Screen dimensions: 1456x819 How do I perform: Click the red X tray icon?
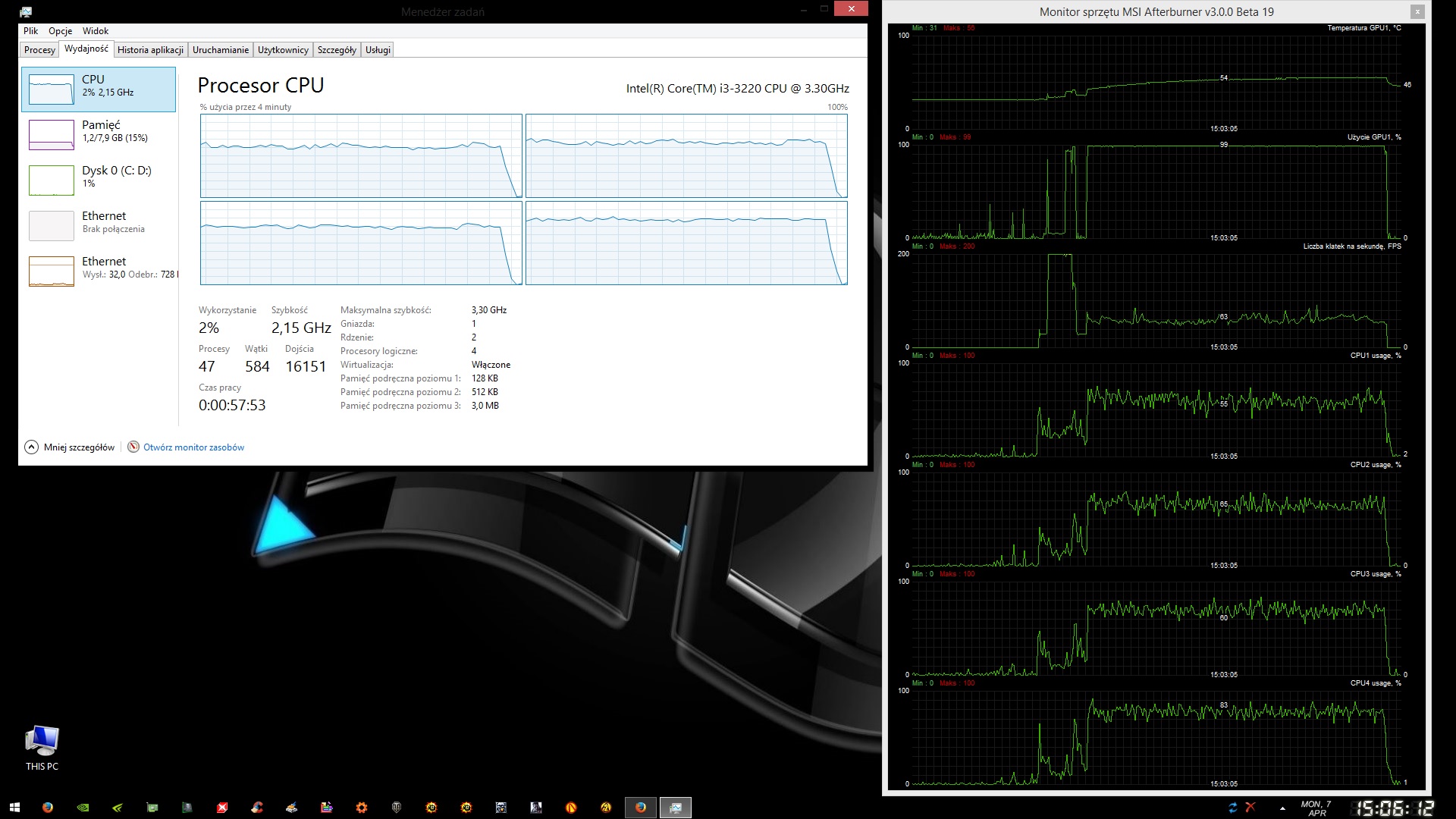click(x=1250, y=808)
